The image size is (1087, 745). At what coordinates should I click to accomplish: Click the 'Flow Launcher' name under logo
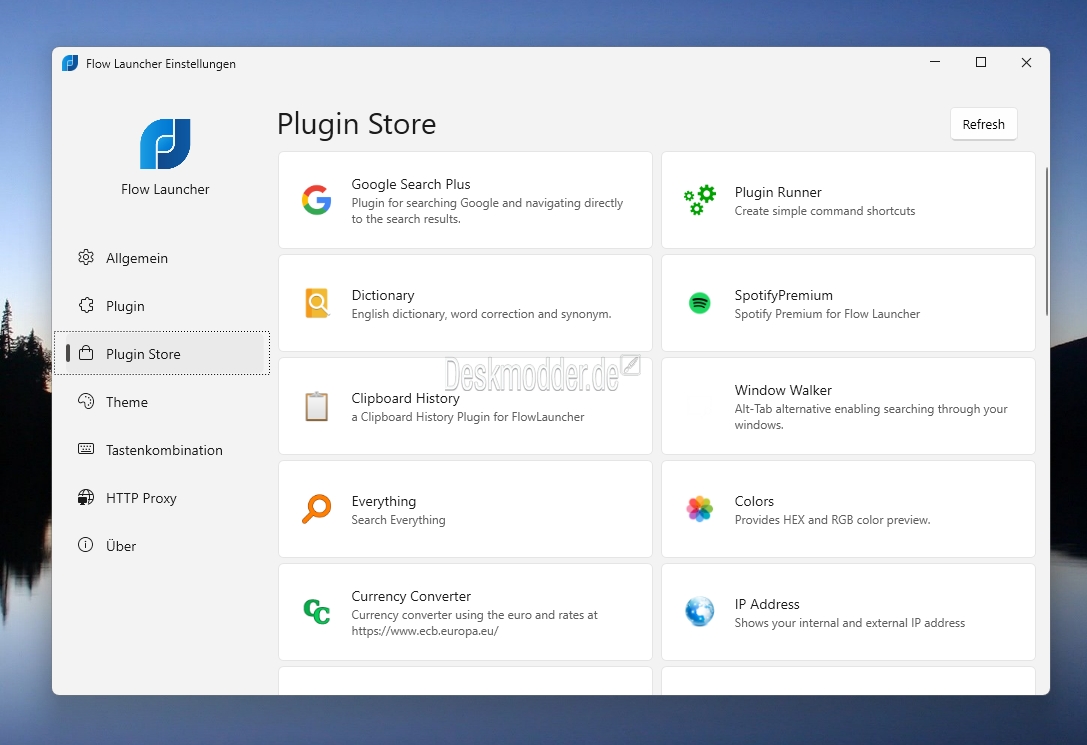pos(165,189)
